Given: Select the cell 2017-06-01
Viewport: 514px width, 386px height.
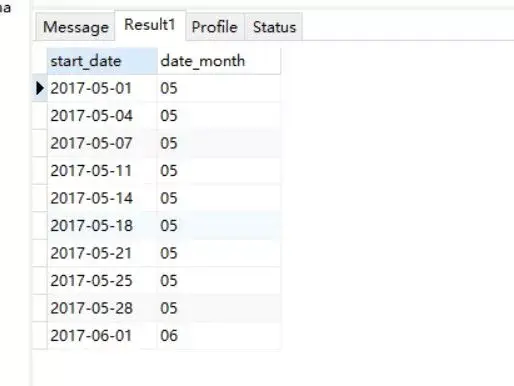Looking at the screenshot, I should 102,335.
